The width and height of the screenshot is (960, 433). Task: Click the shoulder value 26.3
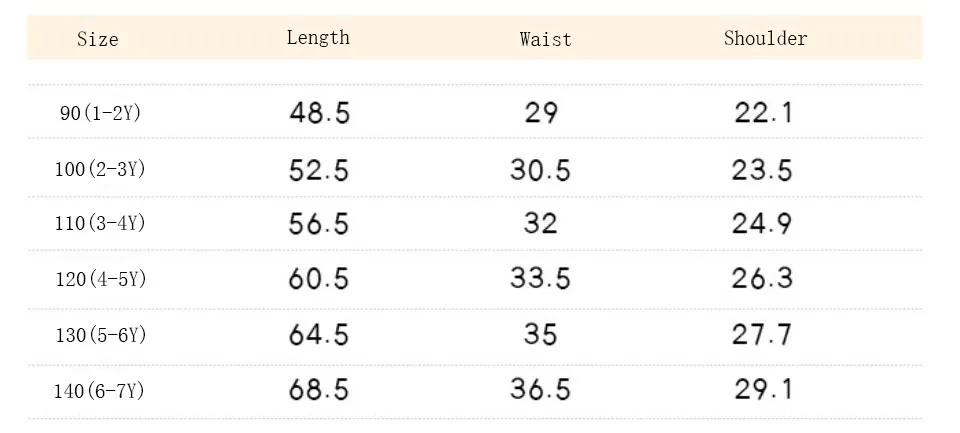(762, 279)
